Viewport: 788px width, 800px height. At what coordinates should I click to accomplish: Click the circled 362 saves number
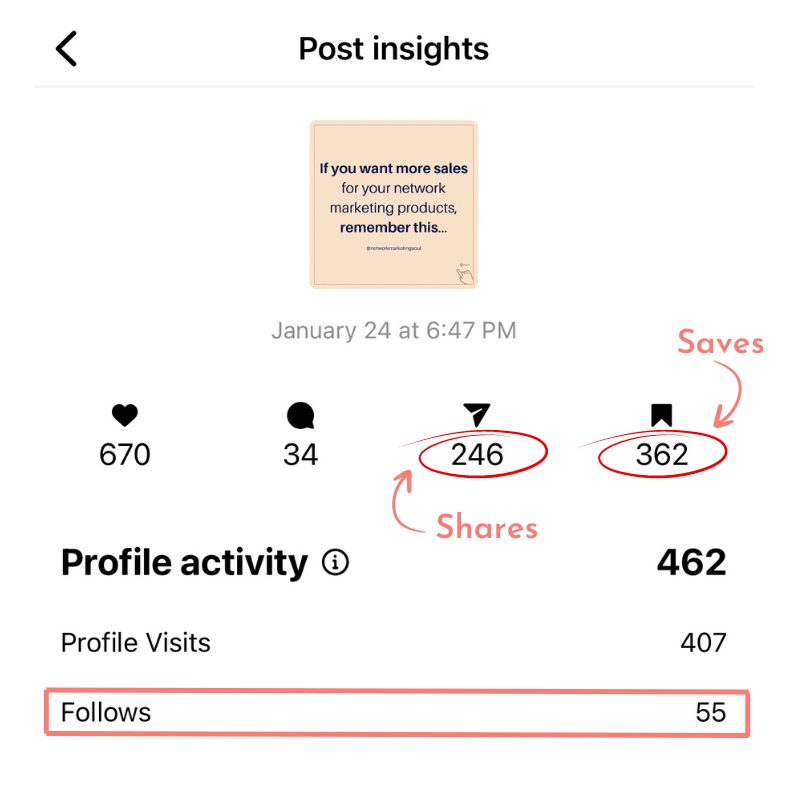click(662, 456)
